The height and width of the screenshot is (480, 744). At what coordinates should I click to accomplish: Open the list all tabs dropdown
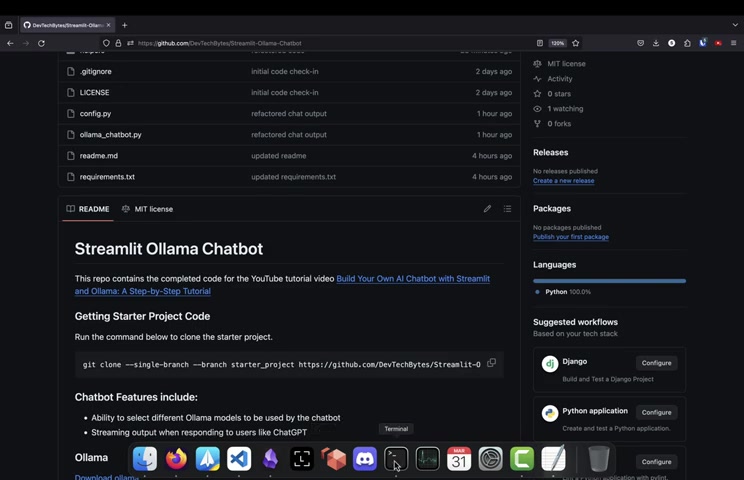735,25
